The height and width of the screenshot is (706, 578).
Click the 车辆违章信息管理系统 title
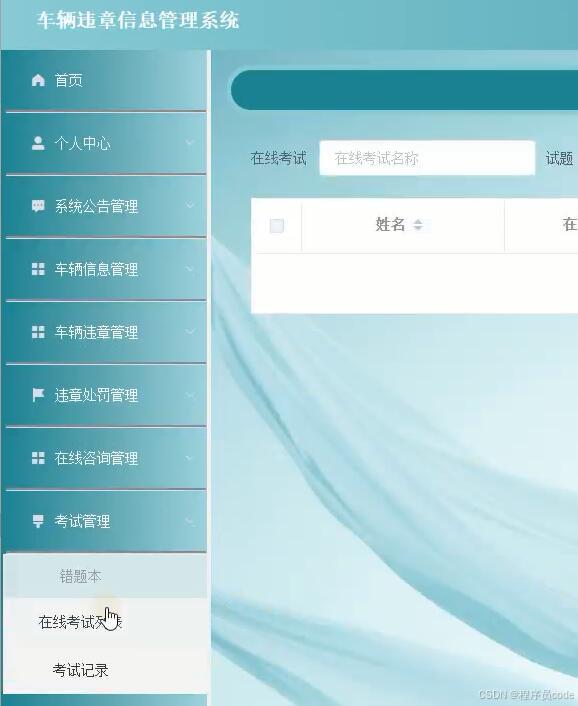pos(138,20)
